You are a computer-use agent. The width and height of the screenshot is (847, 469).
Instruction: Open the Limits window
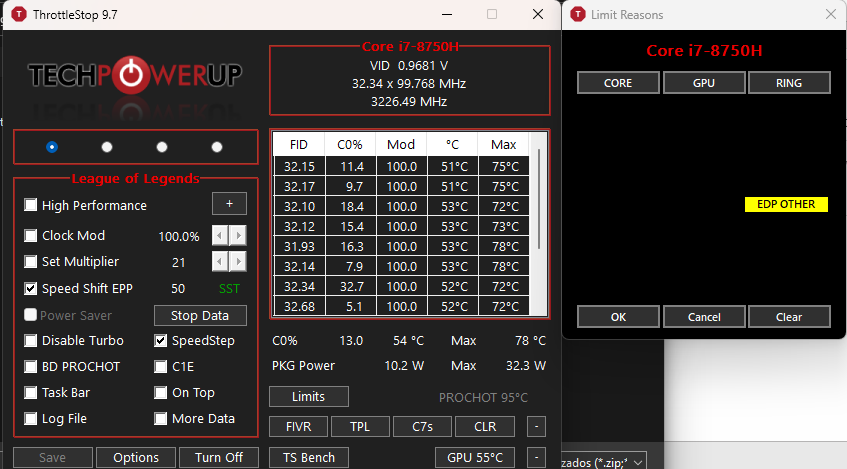point(309,397)
